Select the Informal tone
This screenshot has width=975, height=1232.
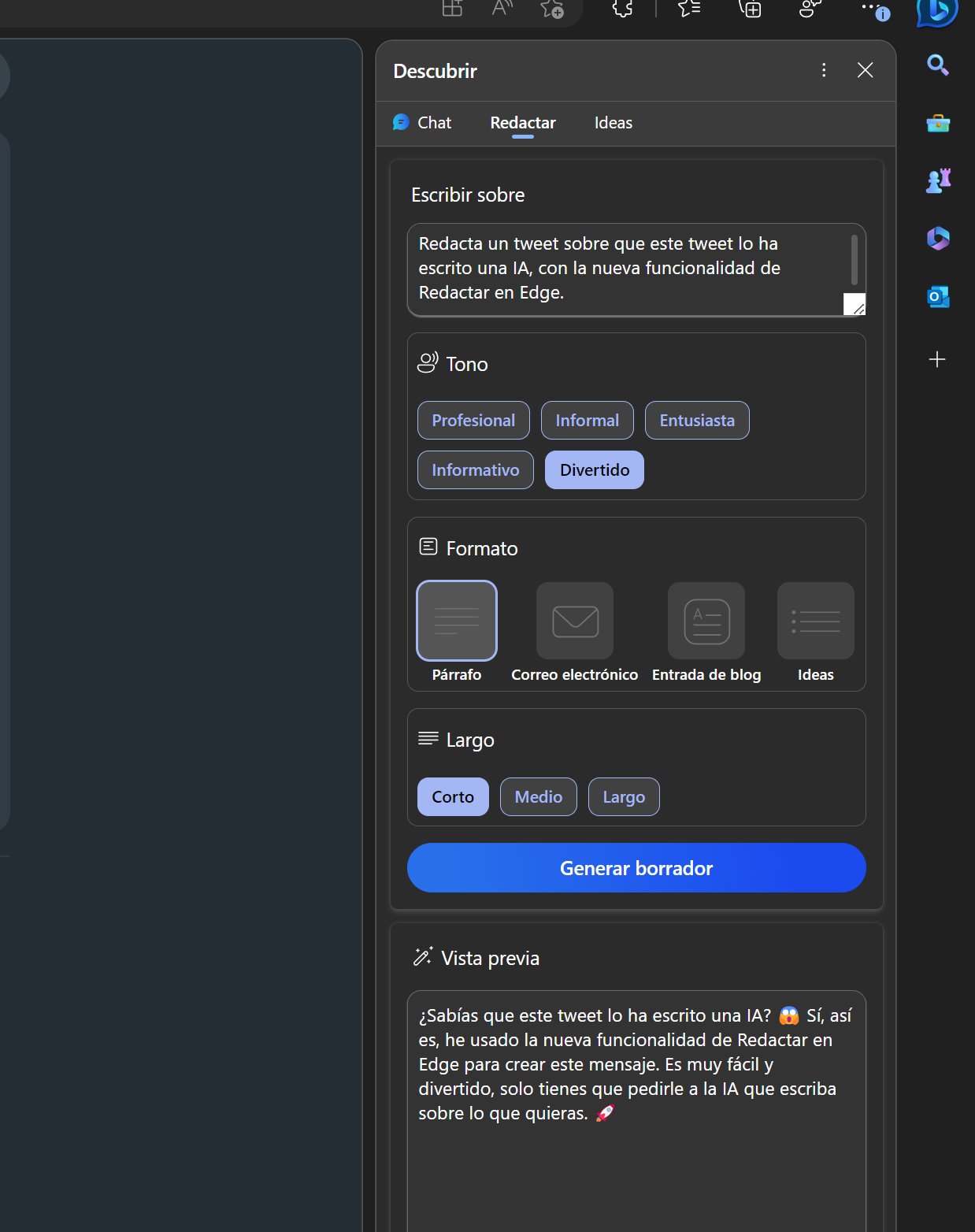588,421
